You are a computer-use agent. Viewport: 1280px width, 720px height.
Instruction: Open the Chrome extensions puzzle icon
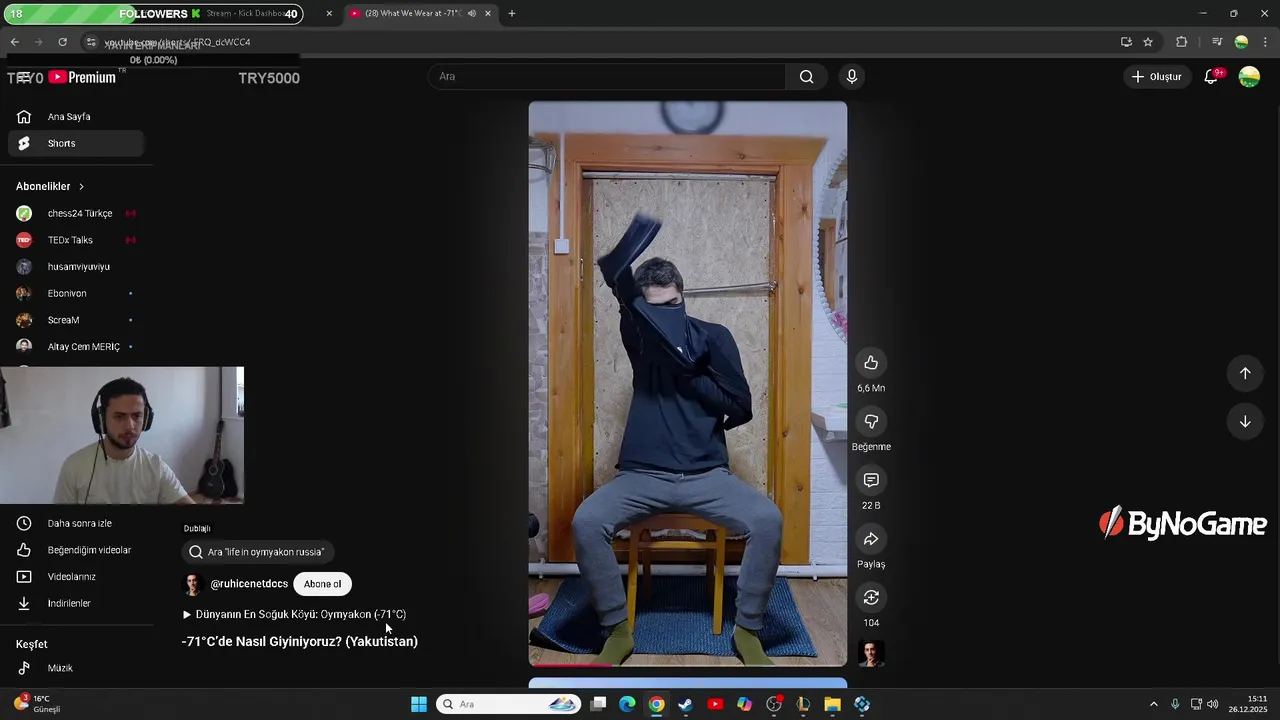point(1182,42)
